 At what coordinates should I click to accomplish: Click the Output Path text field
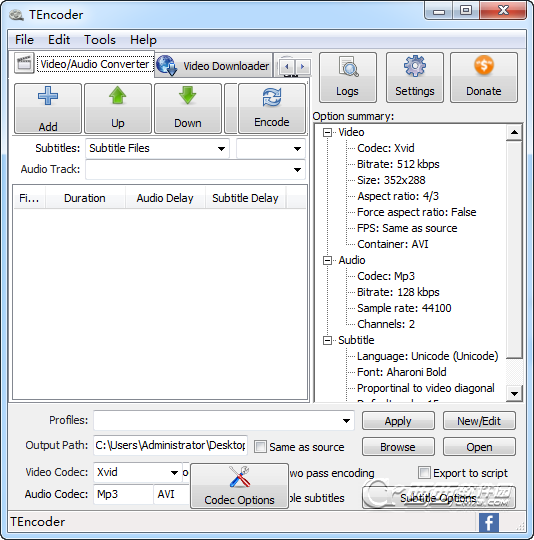click(x=170, y=445)
